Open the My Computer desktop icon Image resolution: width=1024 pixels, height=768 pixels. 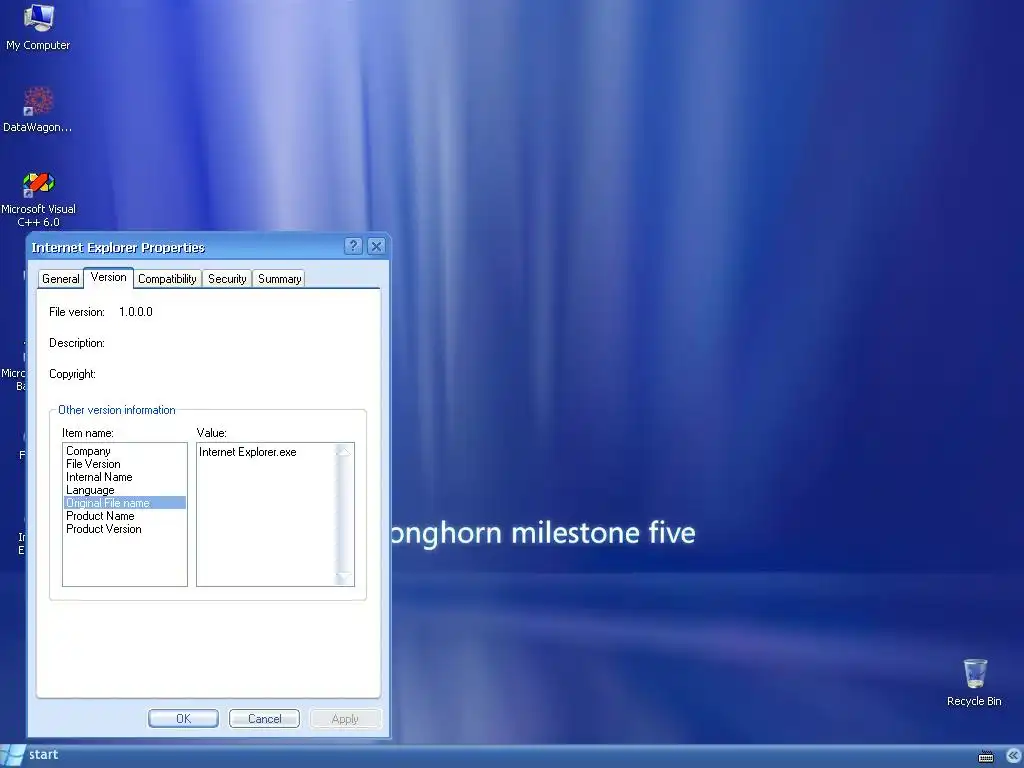coord(38,27)
